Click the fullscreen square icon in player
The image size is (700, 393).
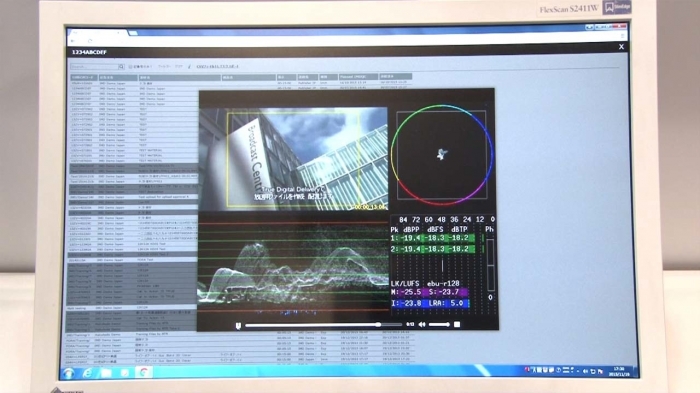pos(457,325)
